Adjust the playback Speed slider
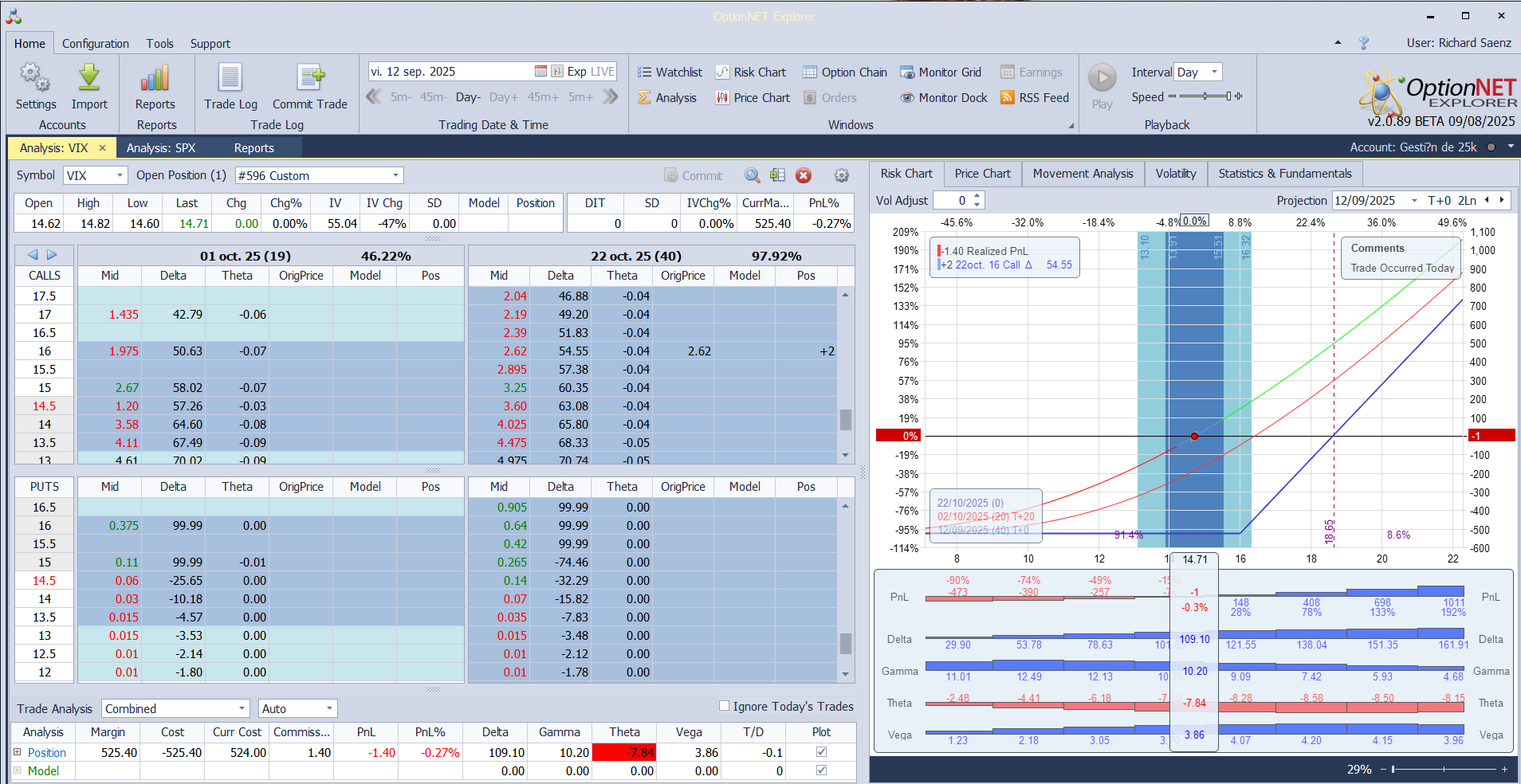 click(x=1205, y=96)
